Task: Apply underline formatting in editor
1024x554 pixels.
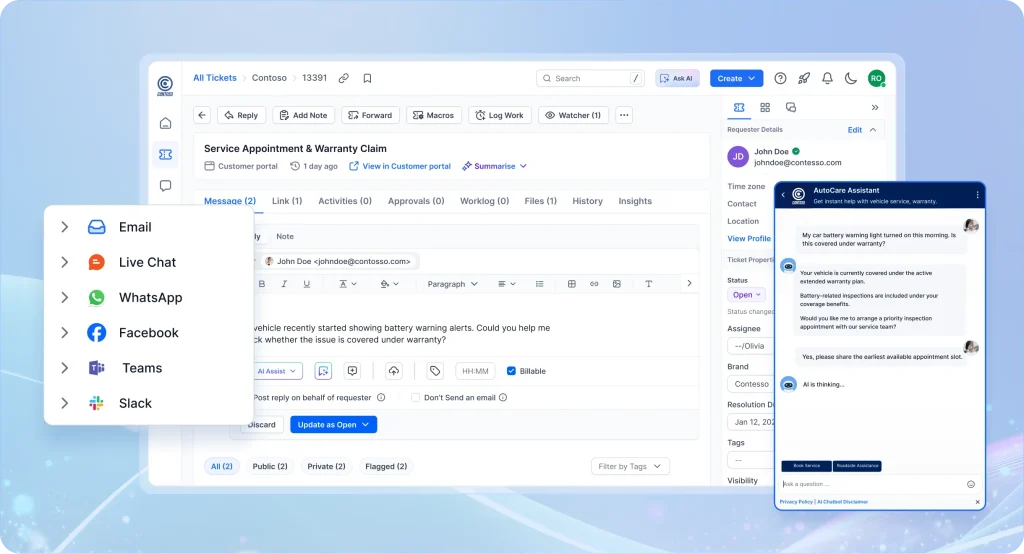Action: (x=306, y=284)
